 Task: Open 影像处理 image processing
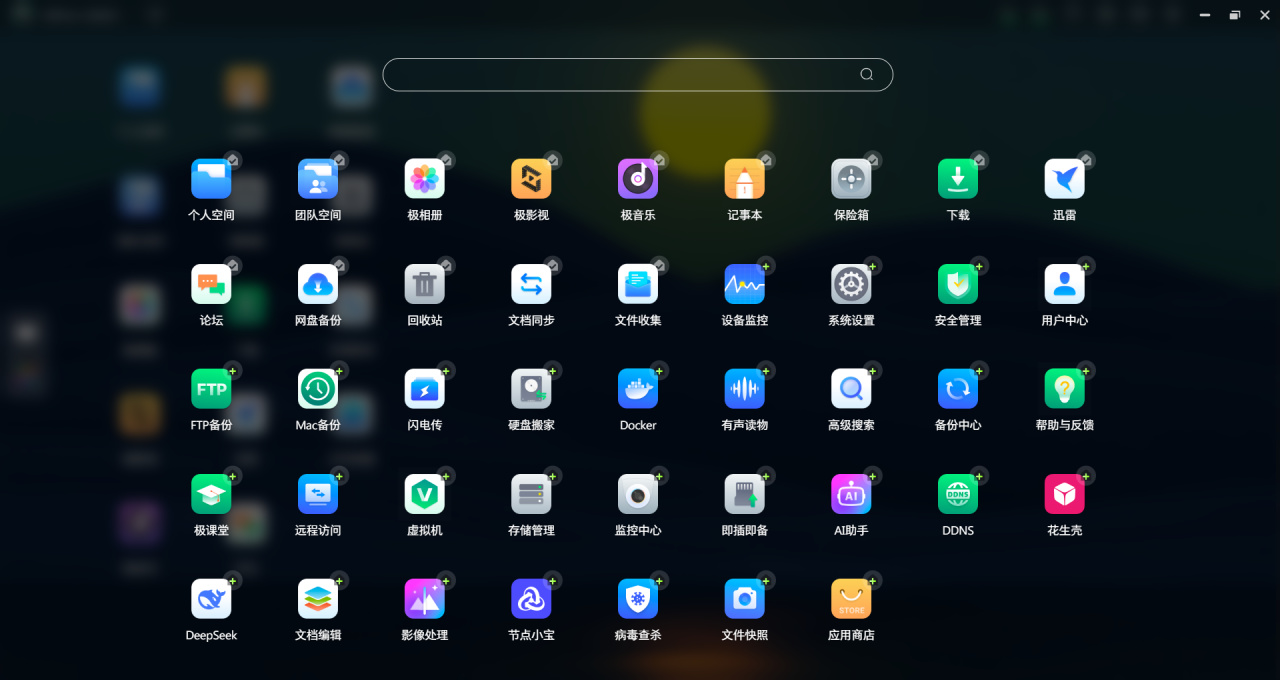425,599
